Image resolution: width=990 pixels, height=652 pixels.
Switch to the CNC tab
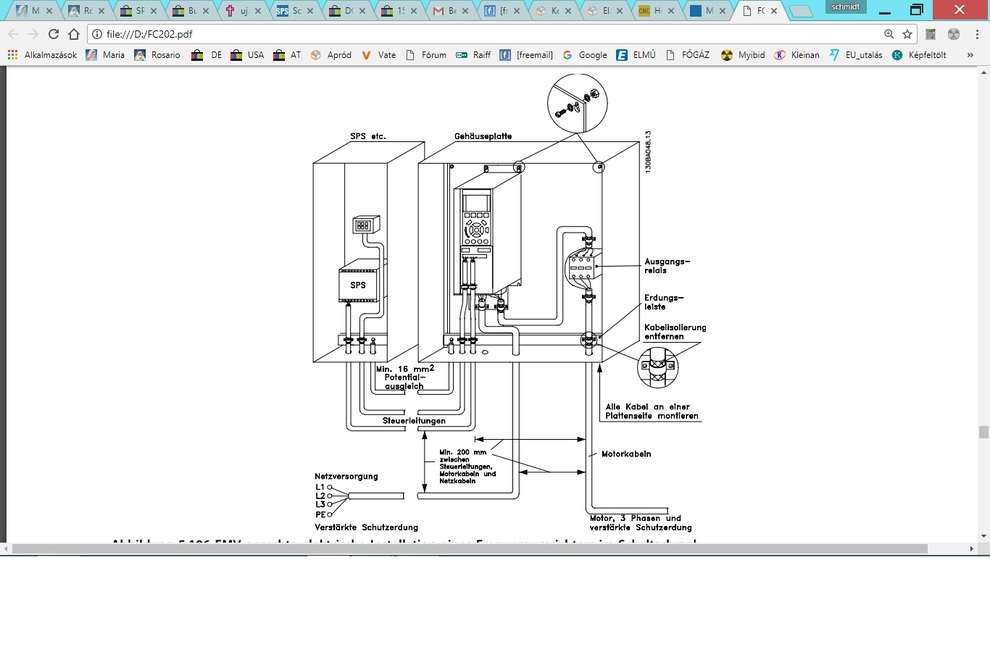coord(654,11)
